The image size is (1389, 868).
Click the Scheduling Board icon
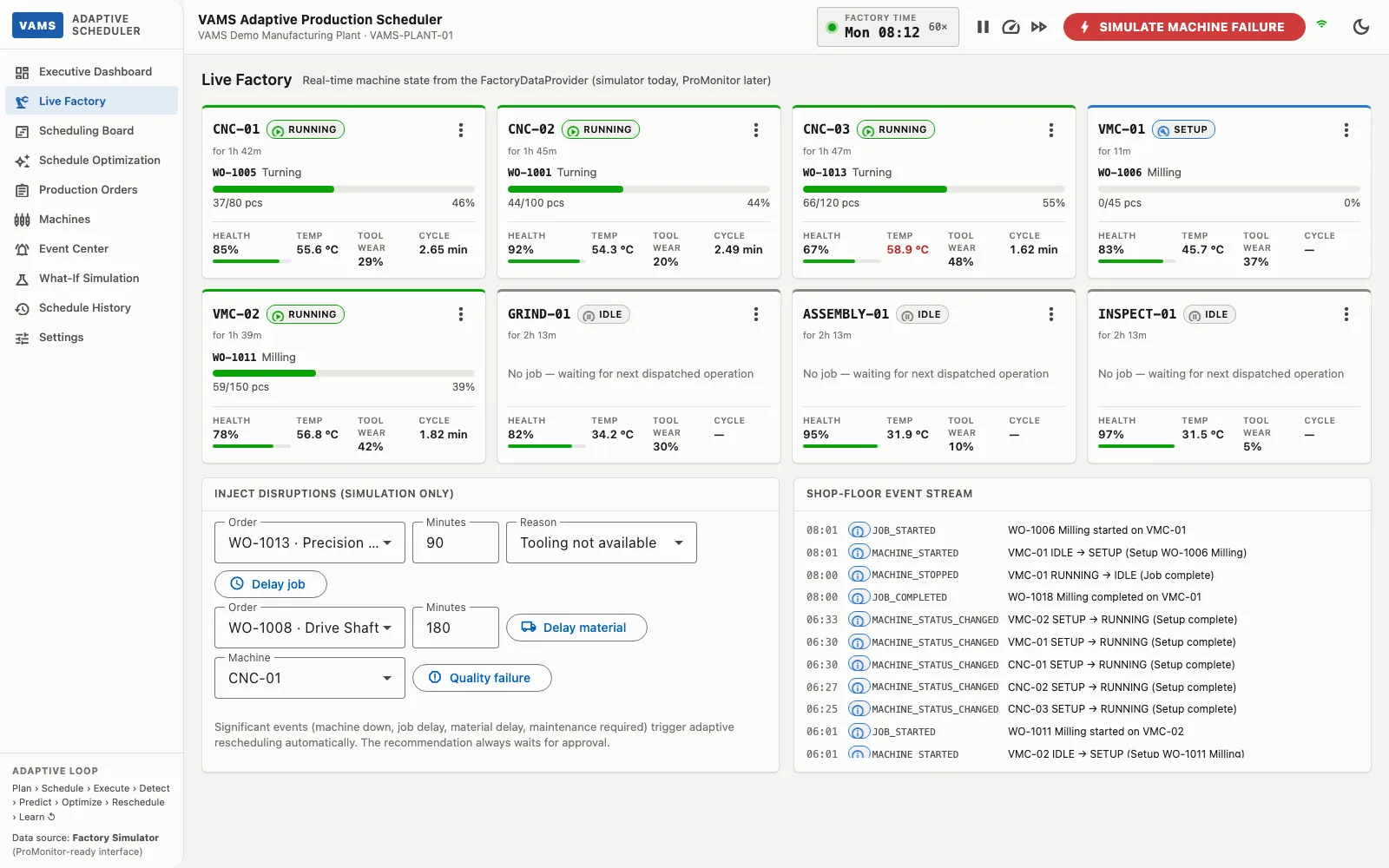pyautogui.click(x=23, y=132)
